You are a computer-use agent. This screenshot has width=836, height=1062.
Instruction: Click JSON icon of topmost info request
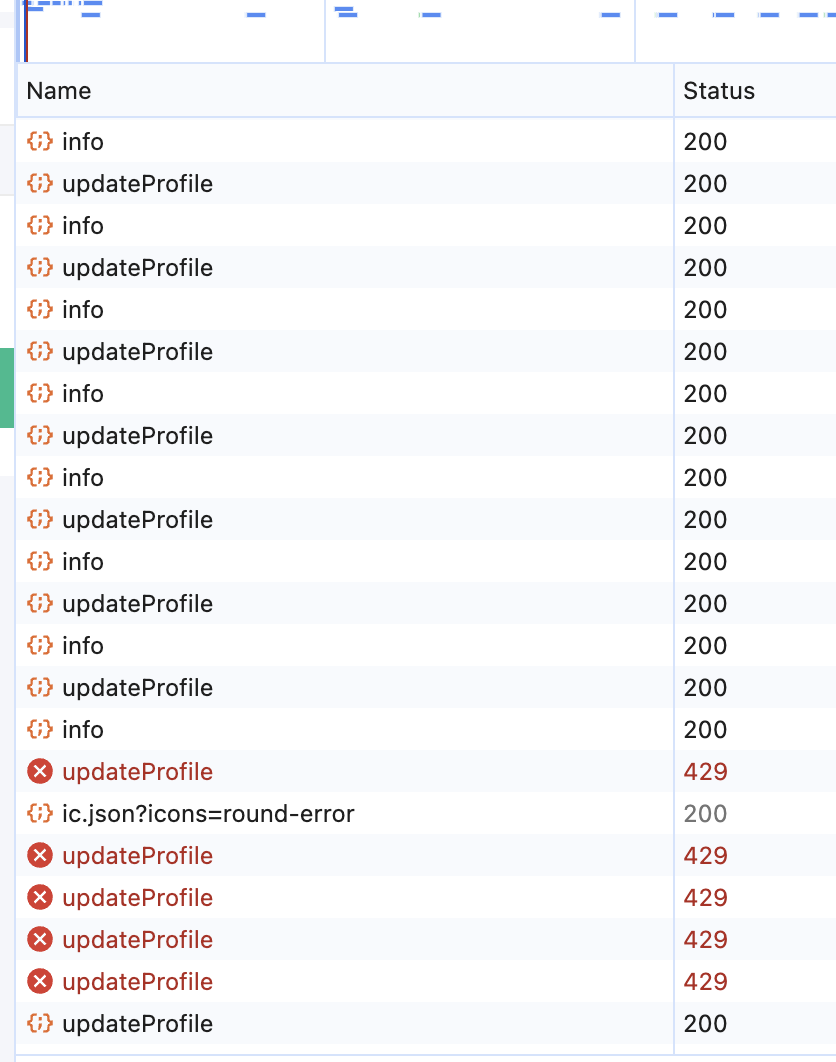click(39, 142)
